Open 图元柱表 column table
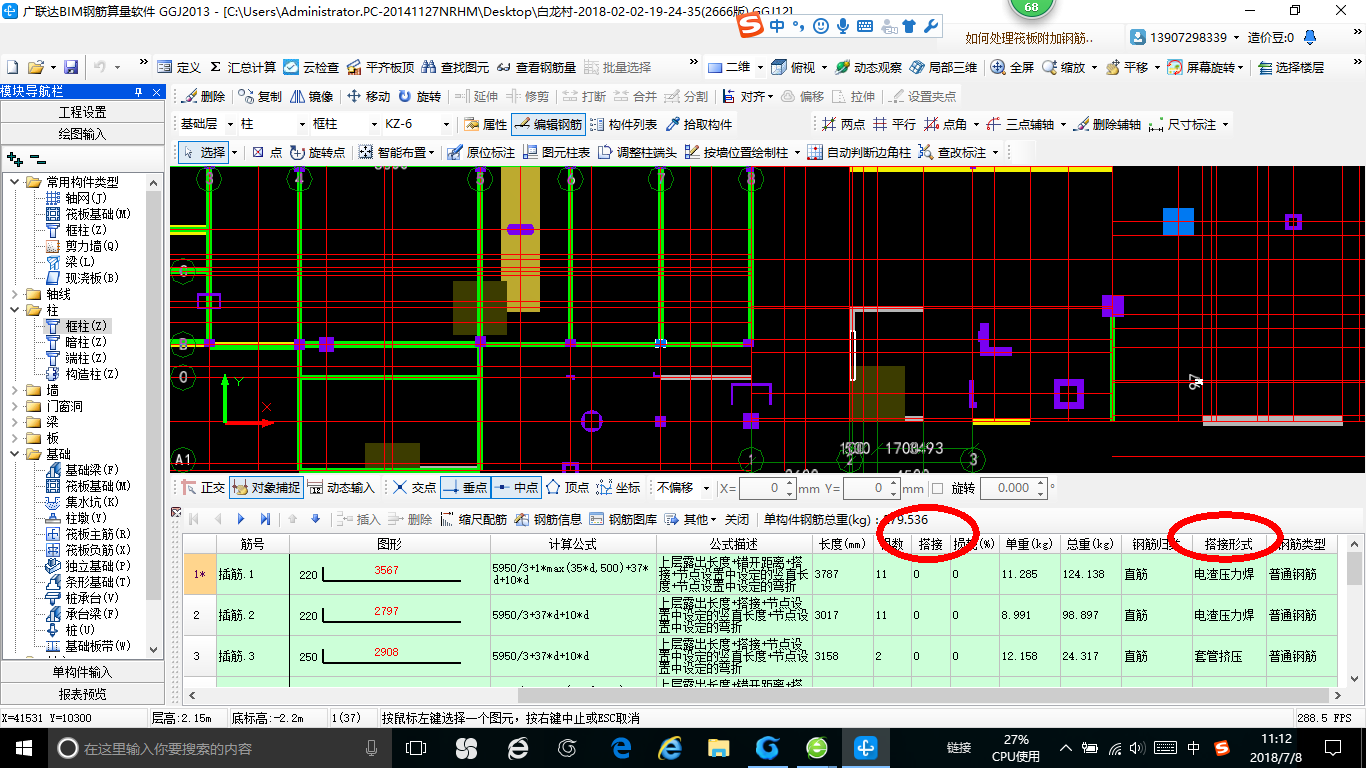 (x=556, y=152)
